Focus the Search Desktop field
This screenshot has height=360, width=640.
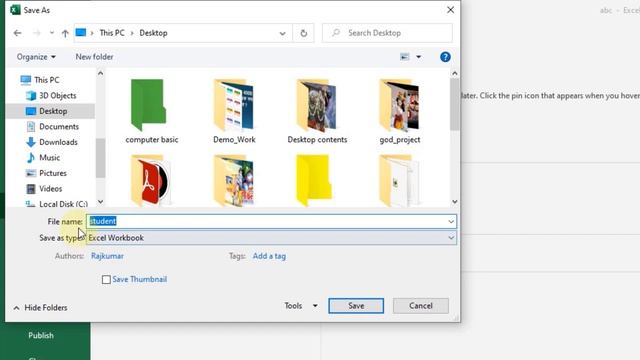[387, 33]
